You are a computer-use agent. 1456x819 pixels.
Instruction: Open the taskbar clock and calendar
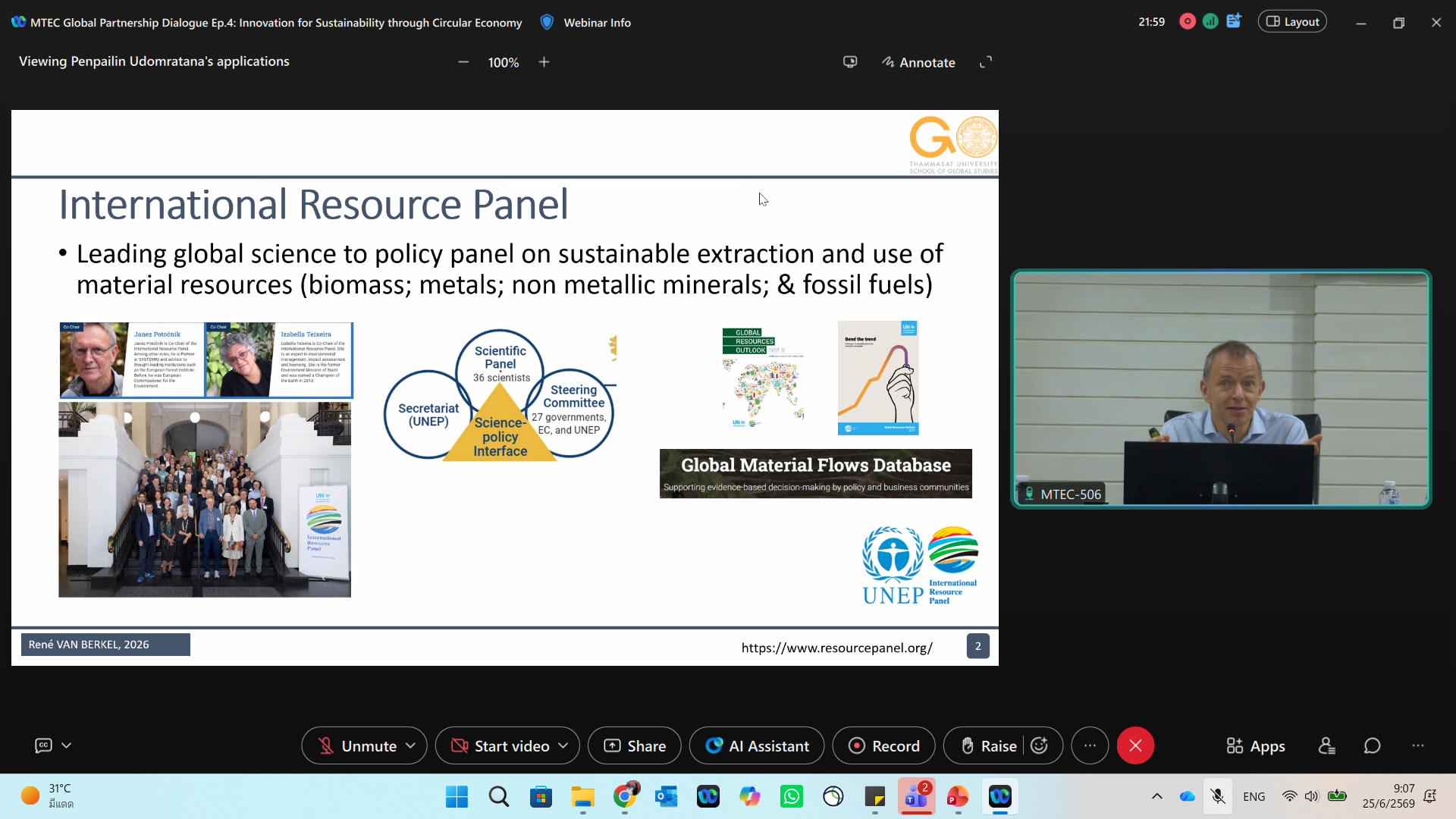coord(1389,796)
